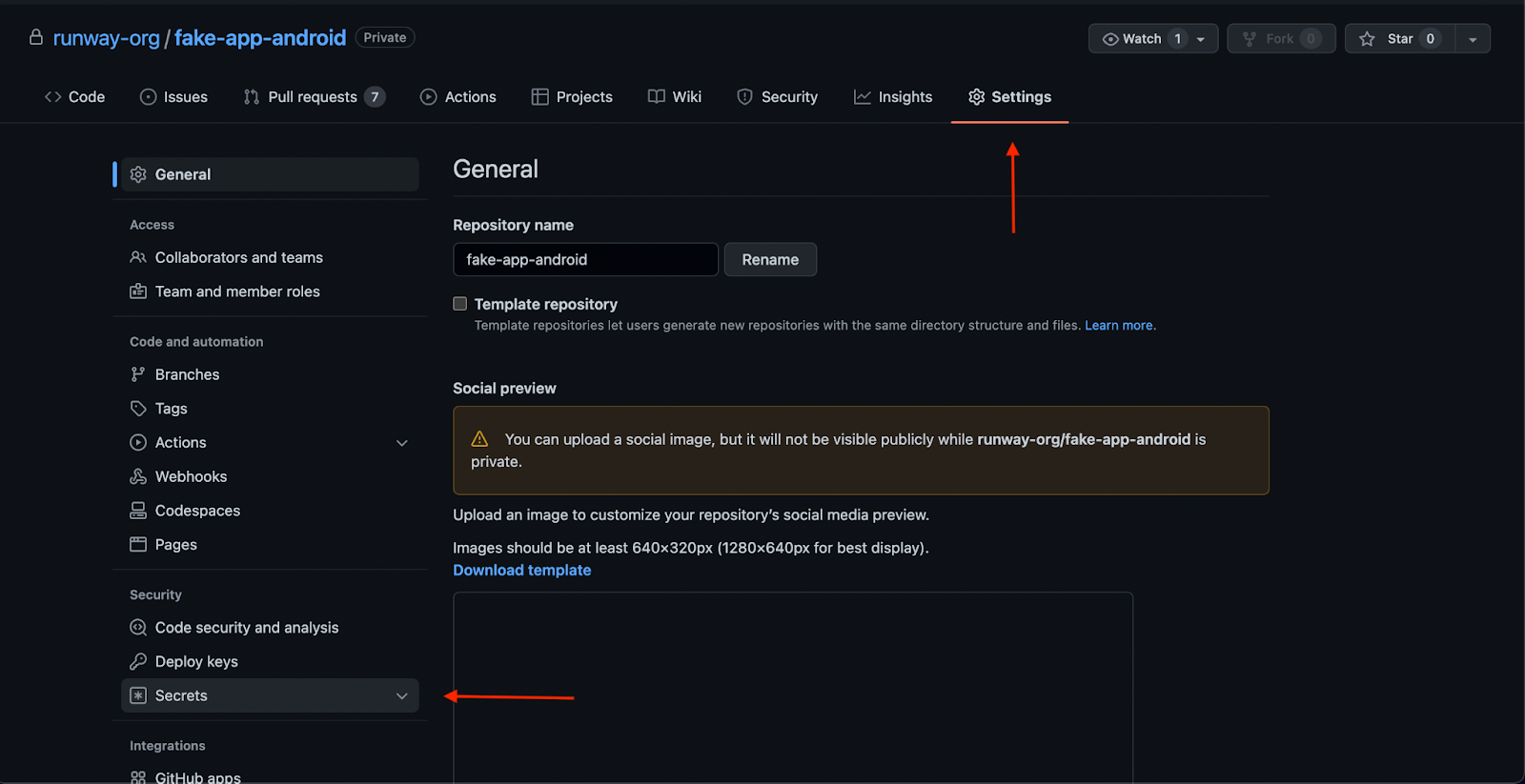The height and width of the screenshot is (784, 1525).
Task: Click the Download template link
Action: click(522, 570)
